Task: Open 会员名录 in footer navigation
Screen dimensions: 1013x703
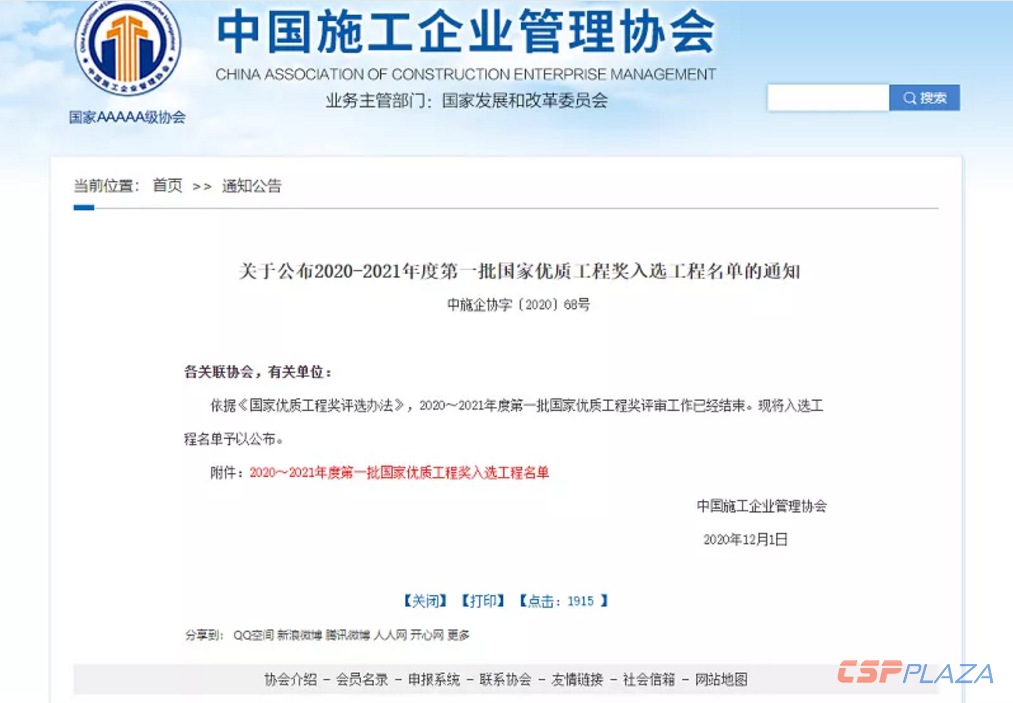Action: coord(362,679)
